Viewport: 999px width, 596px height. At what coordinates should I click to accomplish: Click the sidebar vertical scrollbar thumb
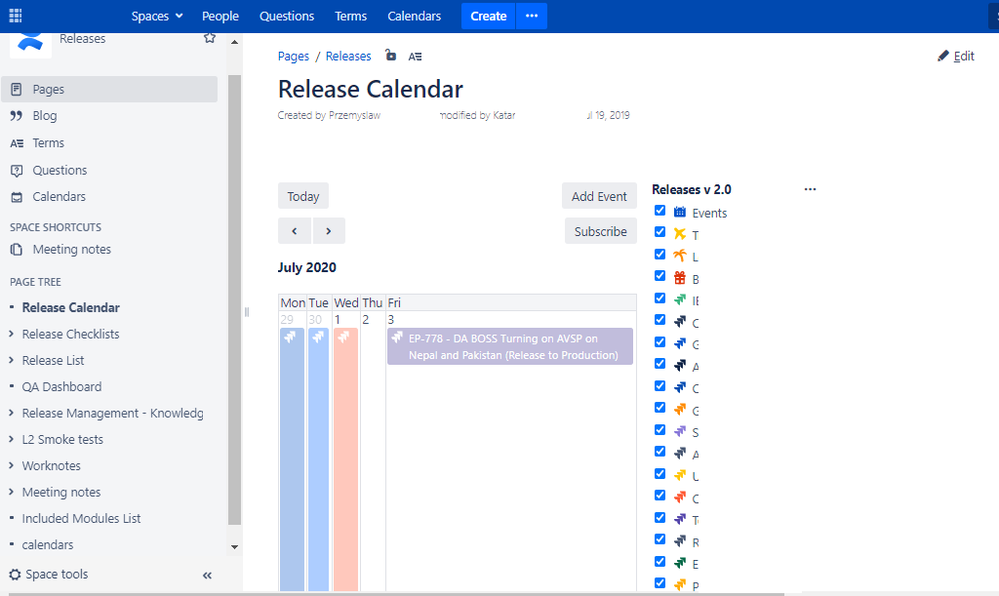point(234,300)
